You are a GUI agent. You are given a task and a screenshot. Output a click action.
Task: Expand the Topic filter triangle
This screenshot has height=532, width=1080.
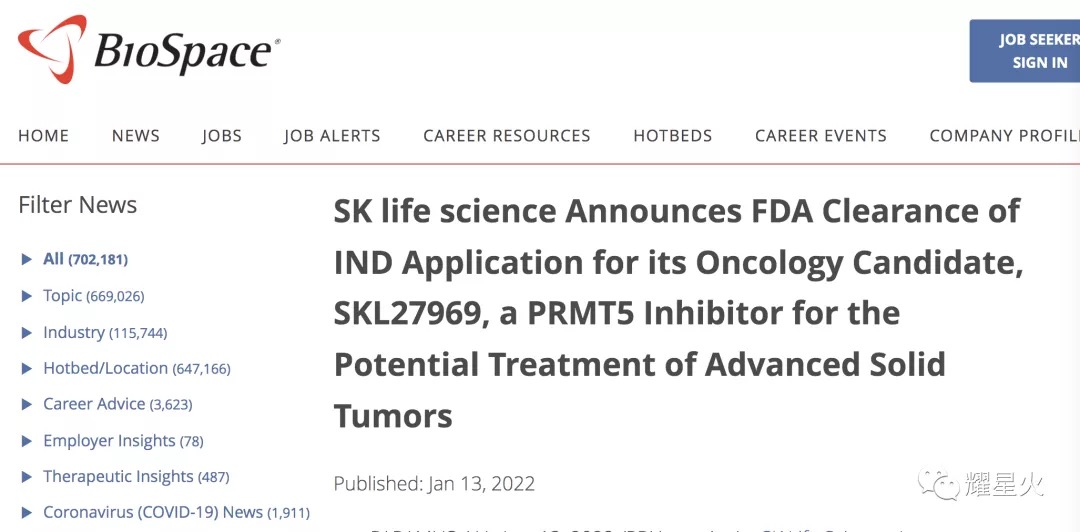coord(27,296)
